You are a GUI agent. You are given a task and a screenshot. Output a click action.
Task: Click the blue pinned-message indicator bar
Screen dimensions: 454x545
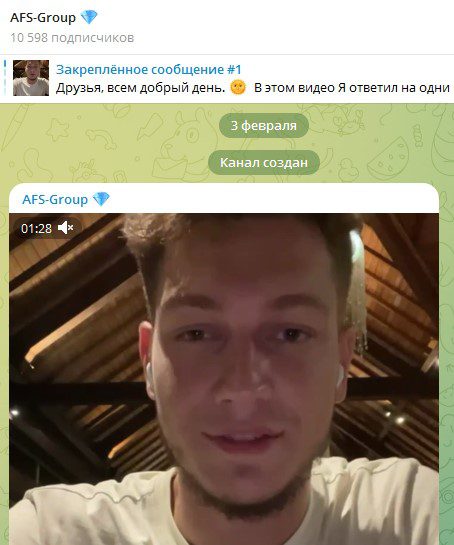[5, 78]
